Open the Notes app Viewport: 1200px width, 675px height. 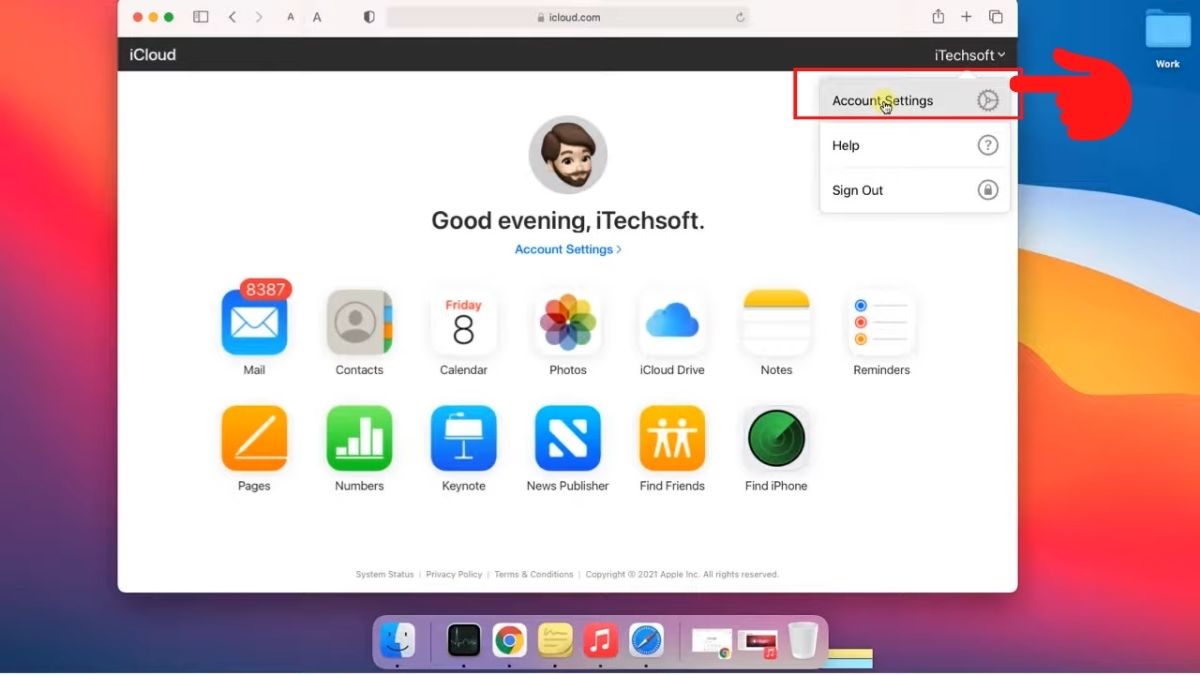tap(776, 322)
